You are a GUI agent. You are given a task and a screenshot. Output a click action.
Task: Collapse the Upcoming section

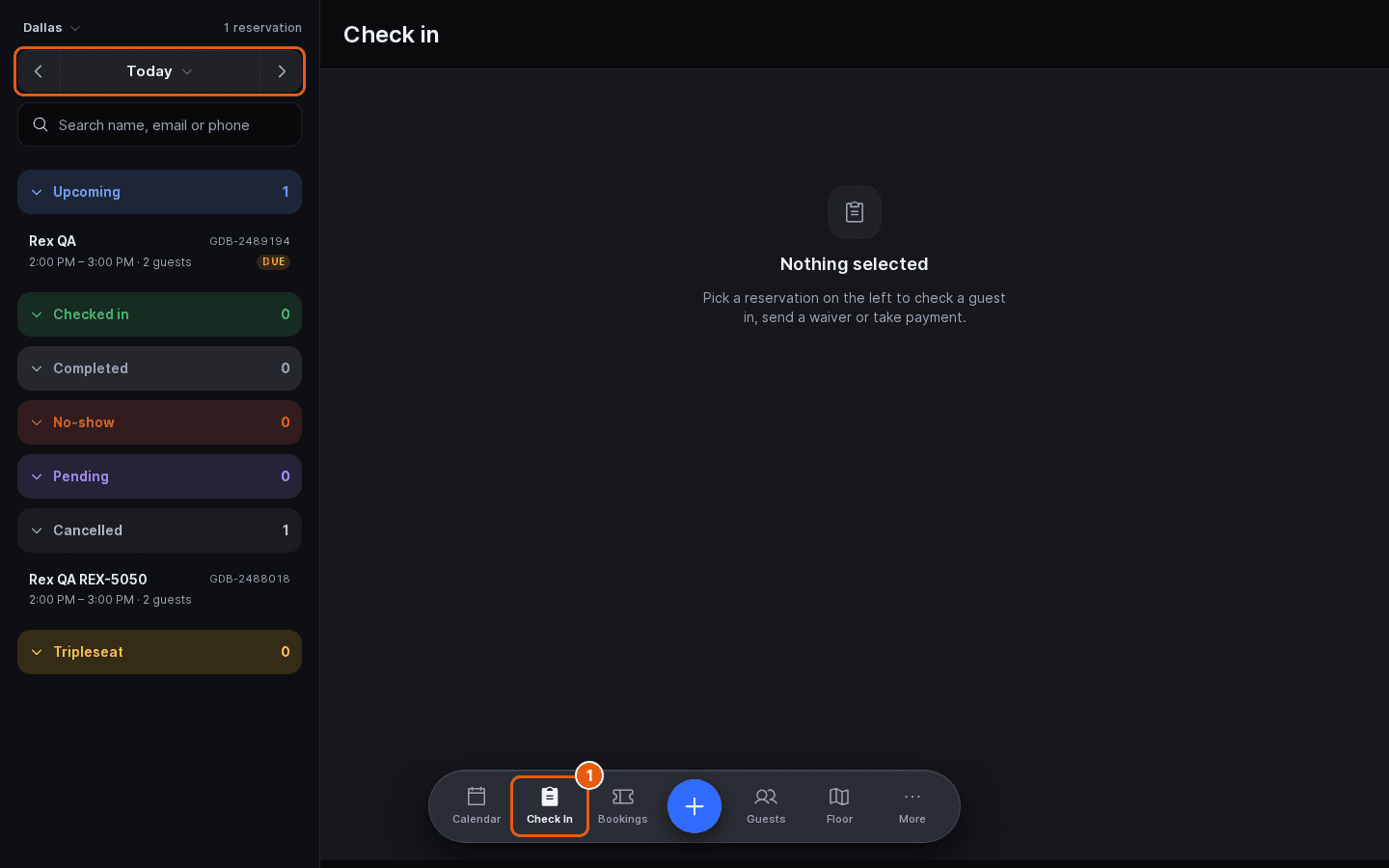(159, 192)
